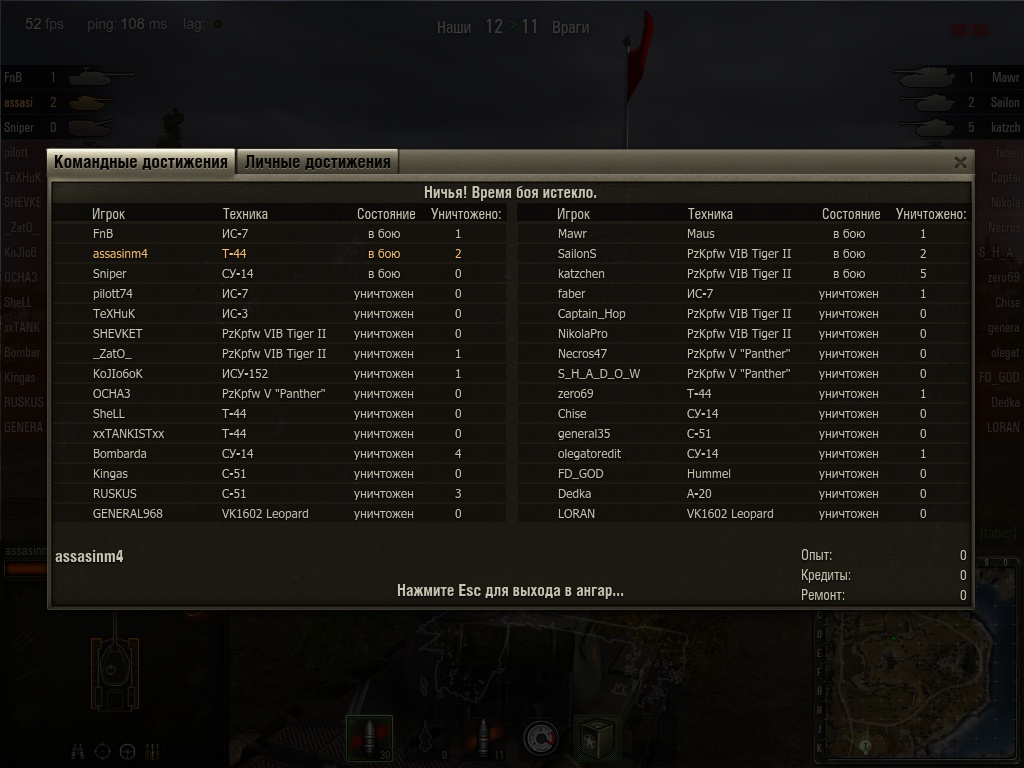Open the Командные достижения tab
Image resolution: width=1024 pixels, height=768 pixels.
[140, 162]
